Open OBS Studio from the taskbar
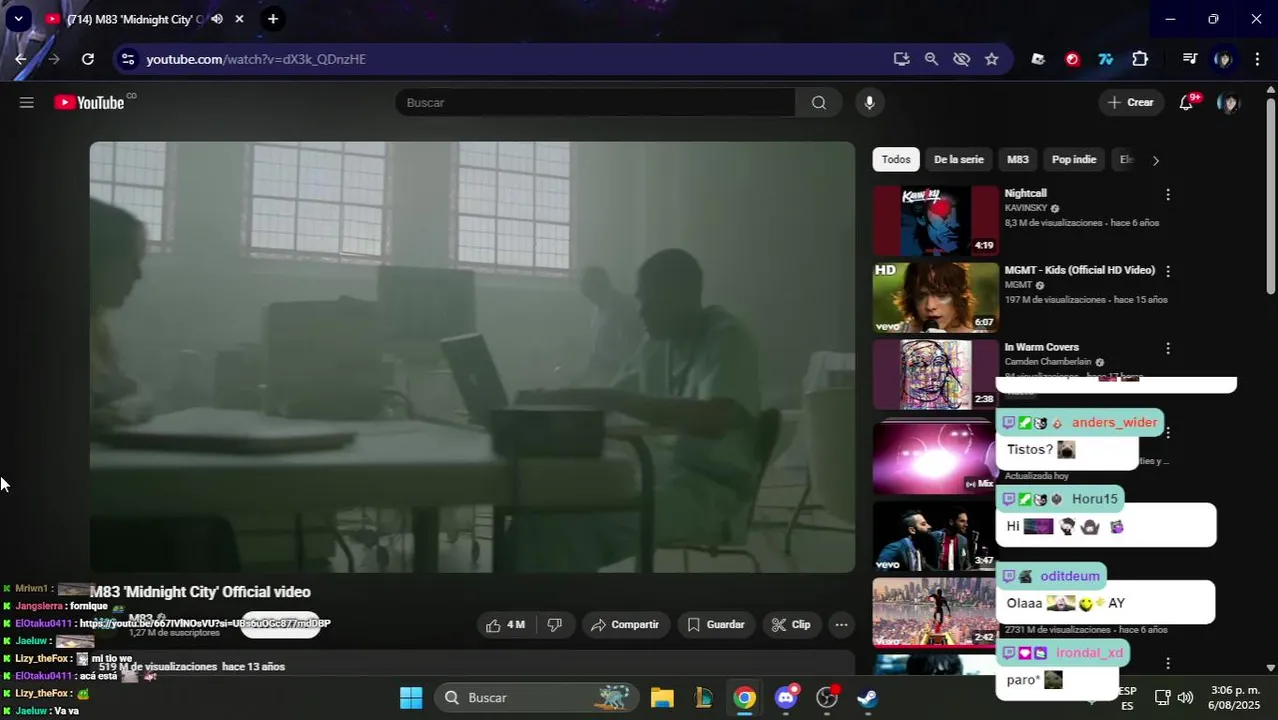1278x720 pixels. [x=827, y=698]
